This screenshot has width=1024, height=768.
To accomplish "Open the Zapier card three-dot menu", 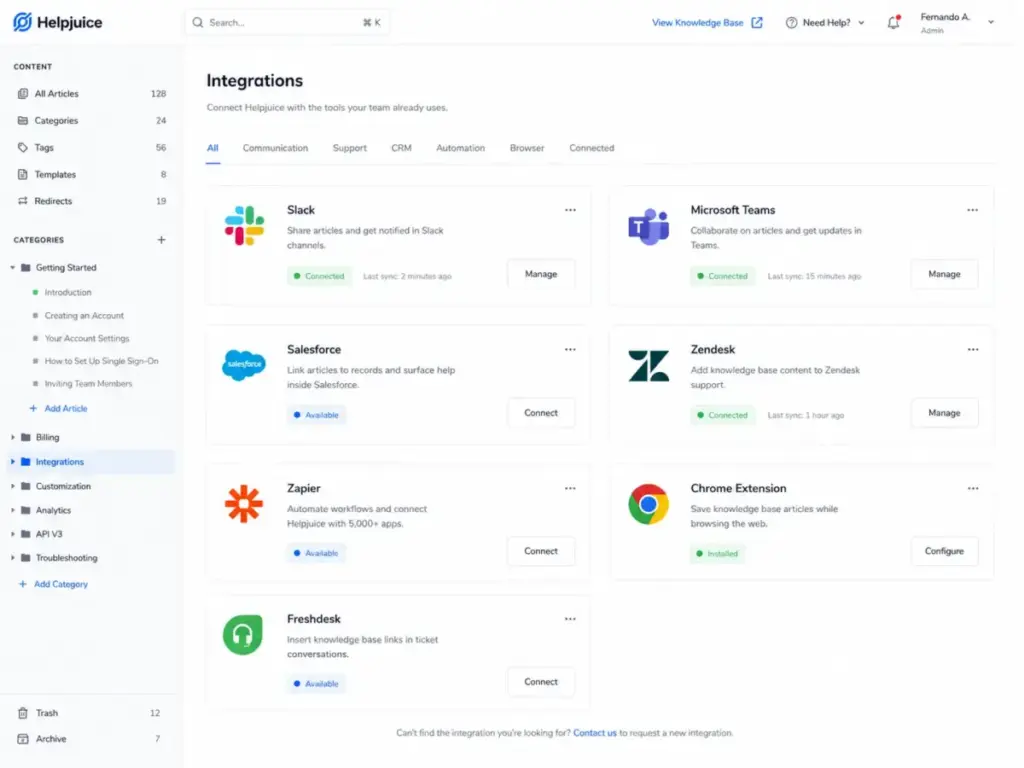I will coord(570,488).
